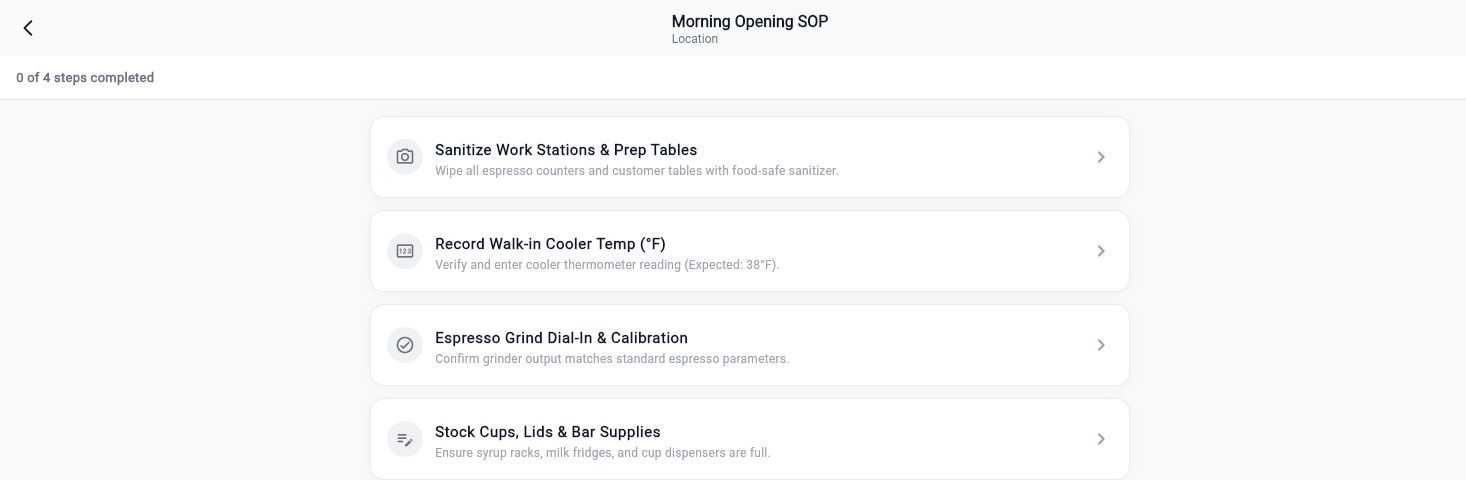
Task: Open Espresso Grind Dial-In & Calibration title
Action: click(x=561, y=338)
